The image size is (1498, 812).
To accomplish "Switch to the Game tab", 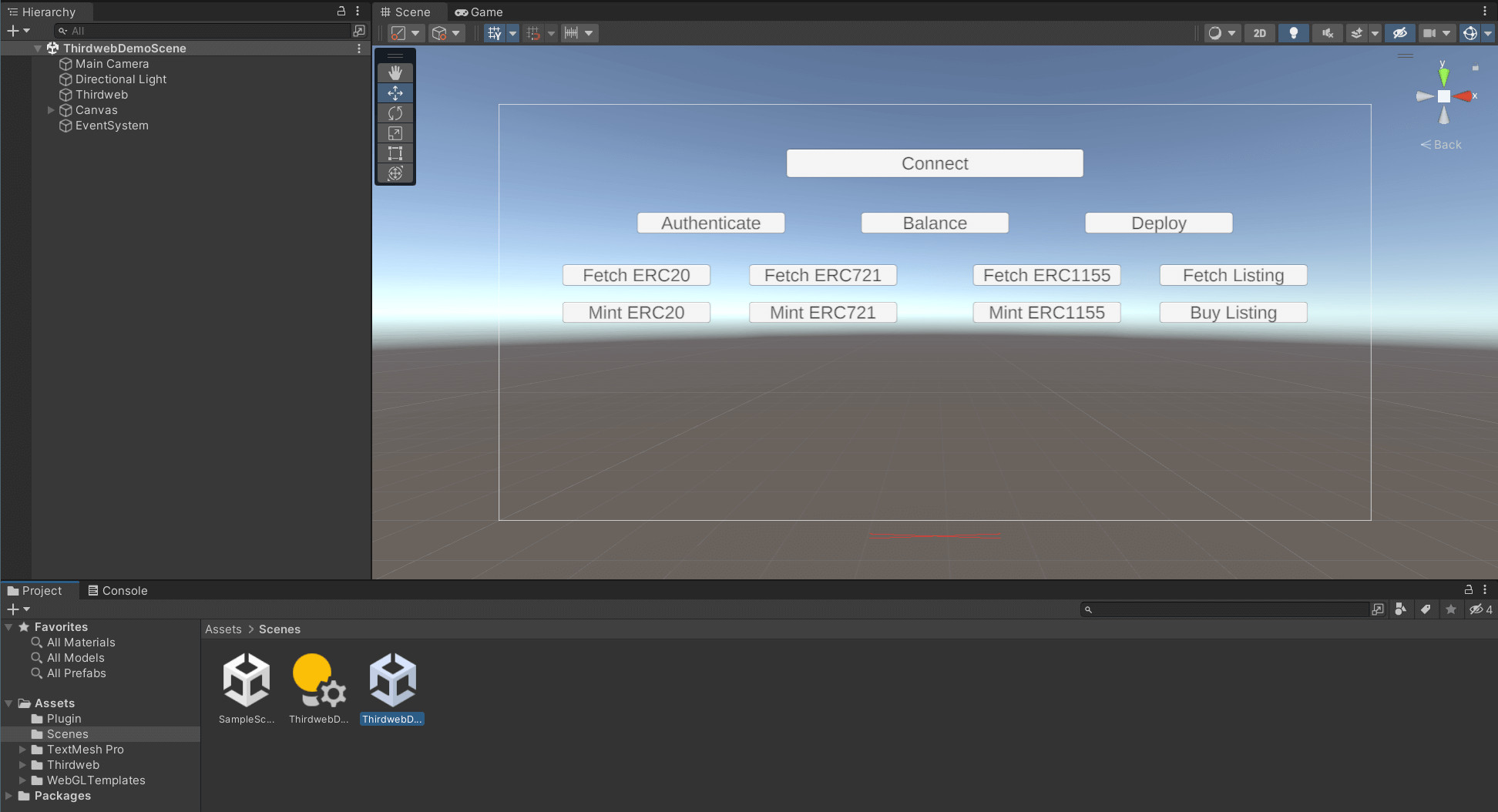I will [x=478, y=12].
